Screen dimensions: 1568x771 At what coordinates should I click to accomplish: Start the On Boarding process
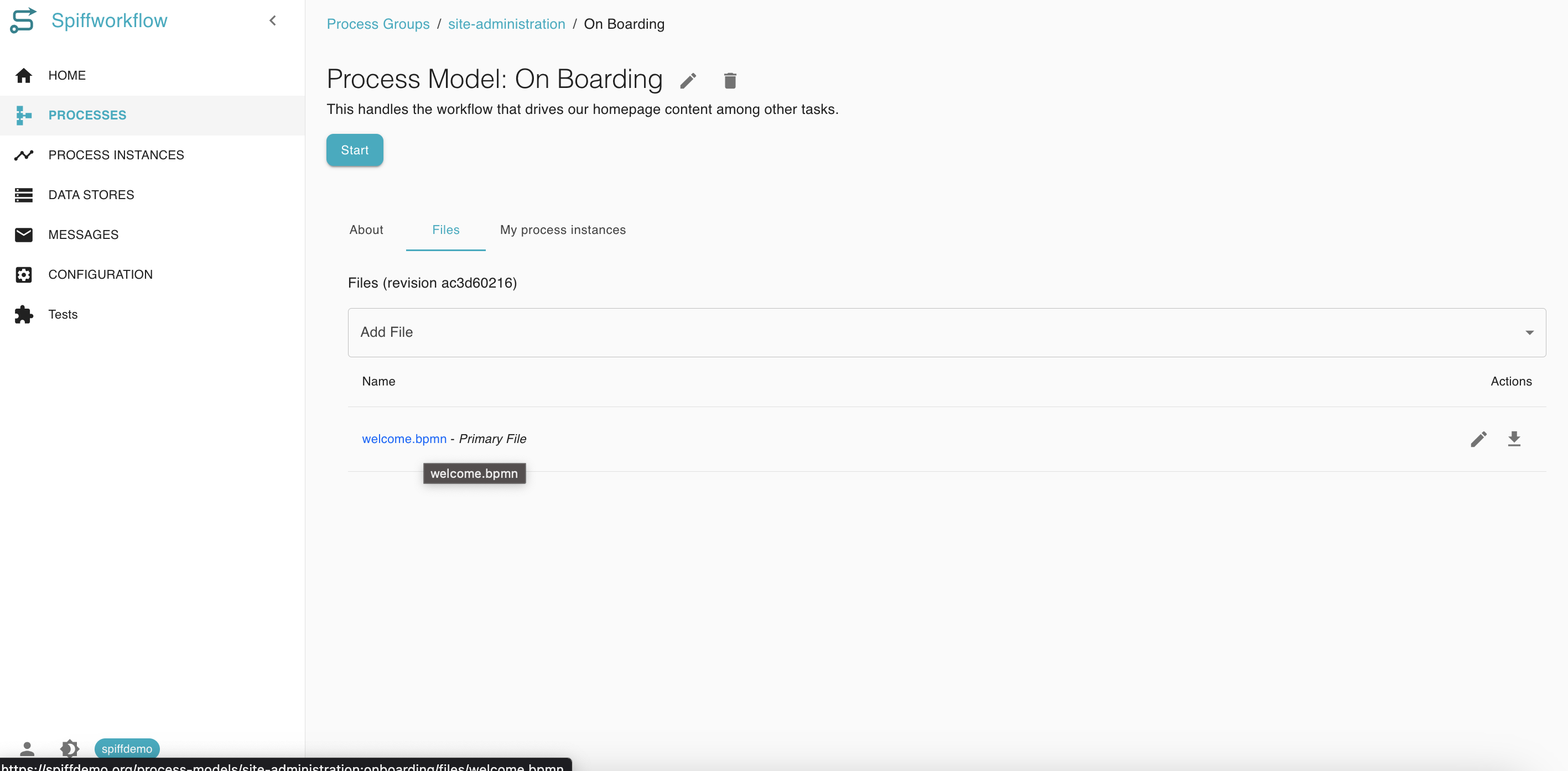[x=355, y=150]
